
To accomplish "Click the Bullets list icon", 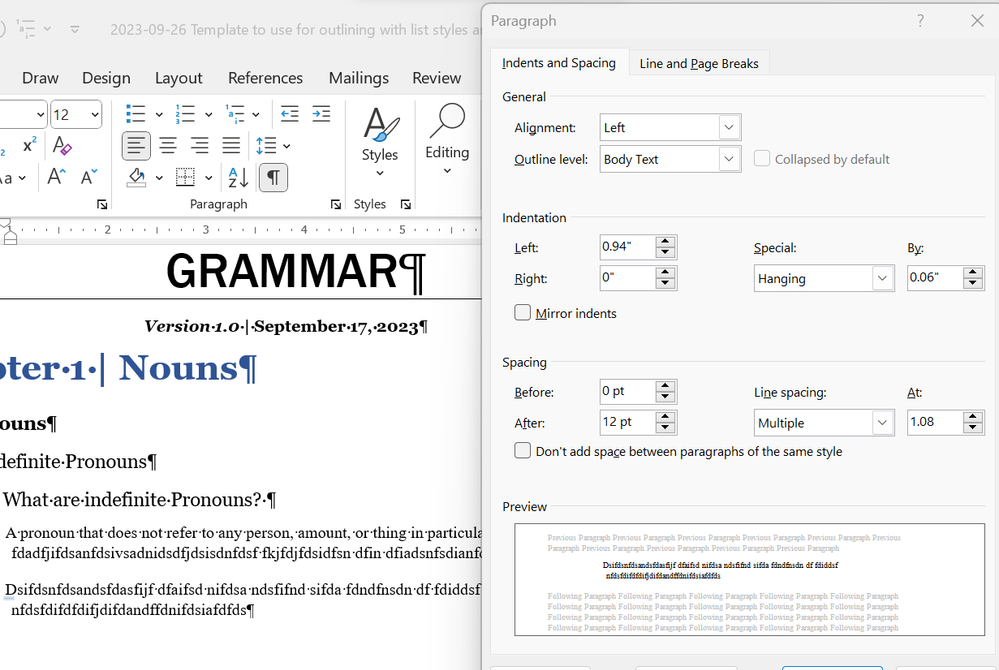I will pyautogui.click(x=136, y=114).
